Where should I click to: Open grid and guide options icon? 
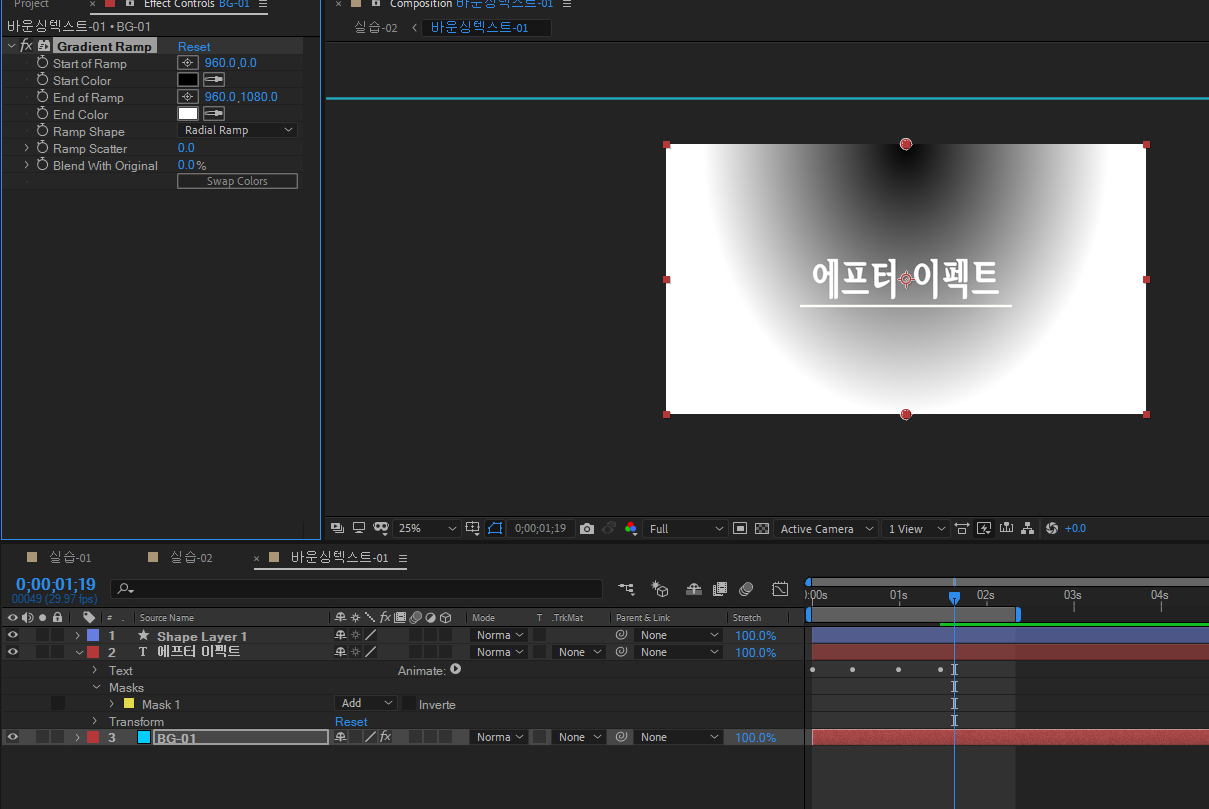pos(473,528)
